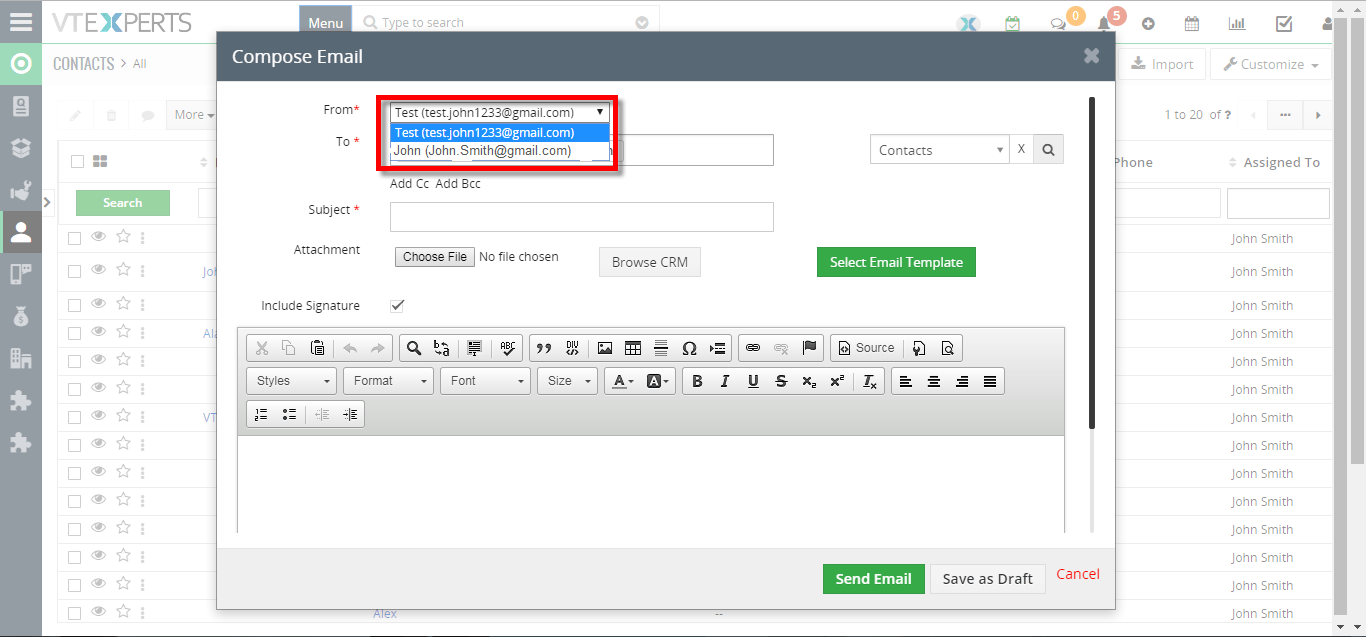Uncheck the Include Signature checkbox
Image resolution: width=1366 pixels, height=637 pixels.
point(397,305)
